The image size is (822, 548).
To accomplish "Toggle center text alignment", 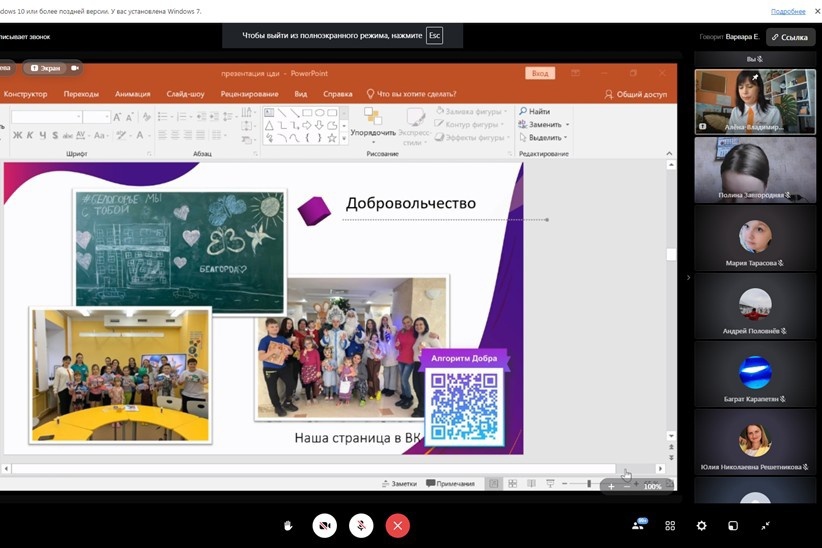I will click(x=175, y=135).
